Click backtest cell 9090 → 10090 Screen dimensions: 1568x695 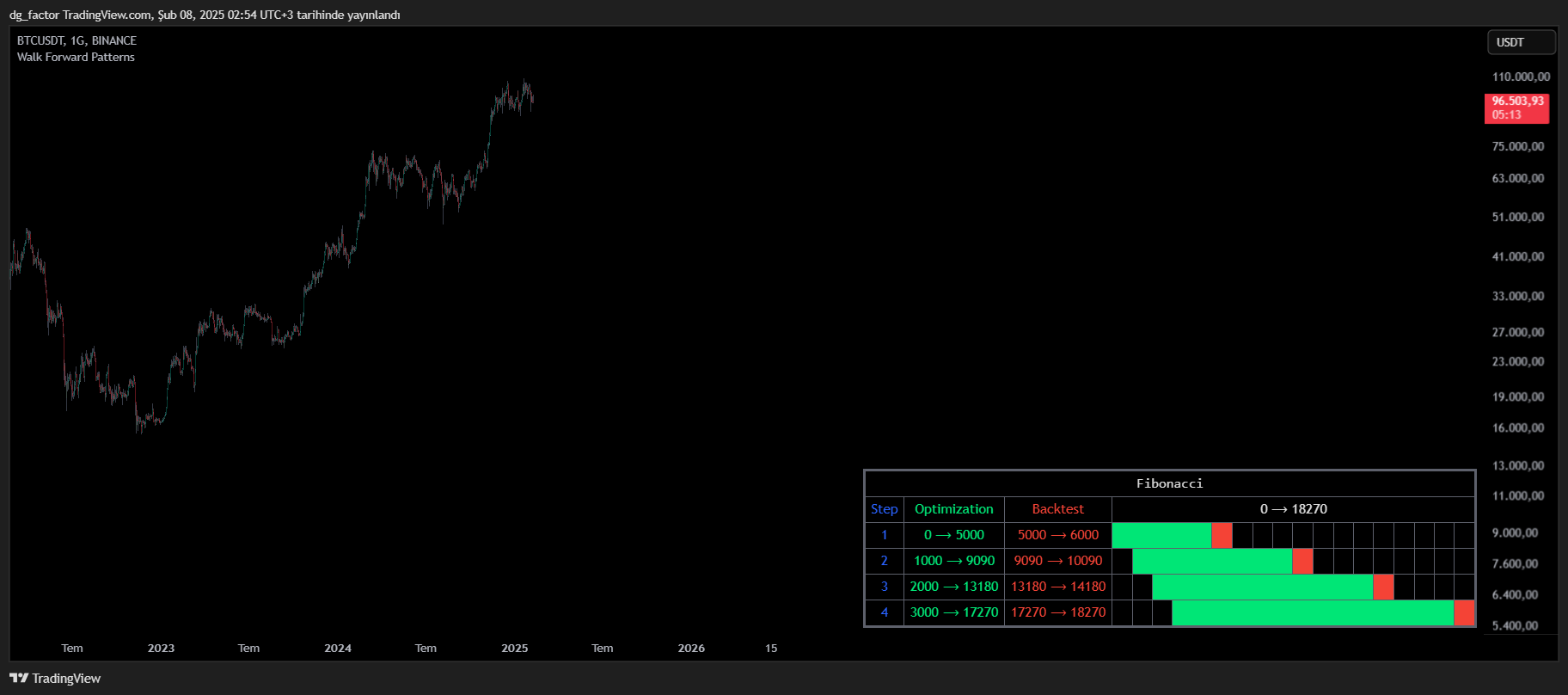[x=1058, y=561]
